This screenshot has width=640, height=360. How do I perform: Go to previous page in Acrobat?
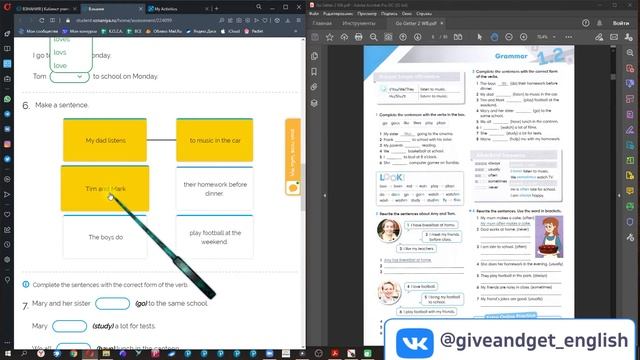tap(403, 37)
